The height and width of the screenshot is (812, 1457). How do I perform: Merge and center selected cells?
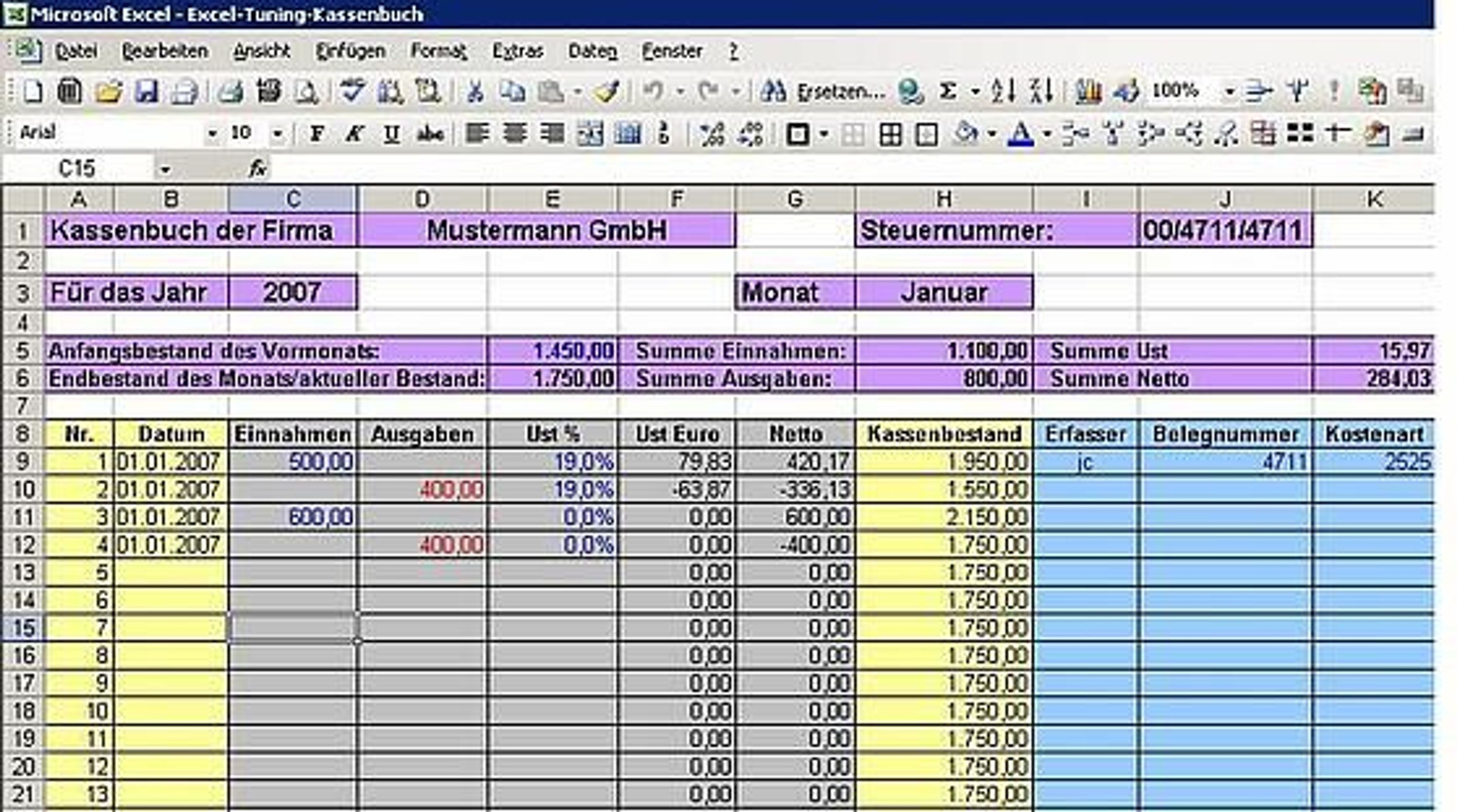point(590,135)
